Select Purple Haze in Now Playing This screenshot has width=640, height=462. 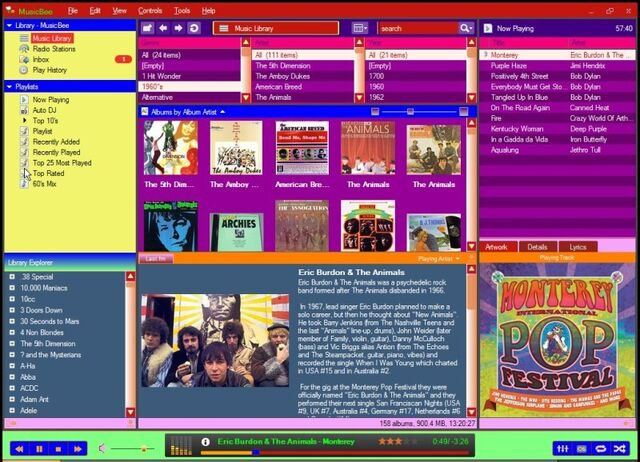tap(557, 65)
